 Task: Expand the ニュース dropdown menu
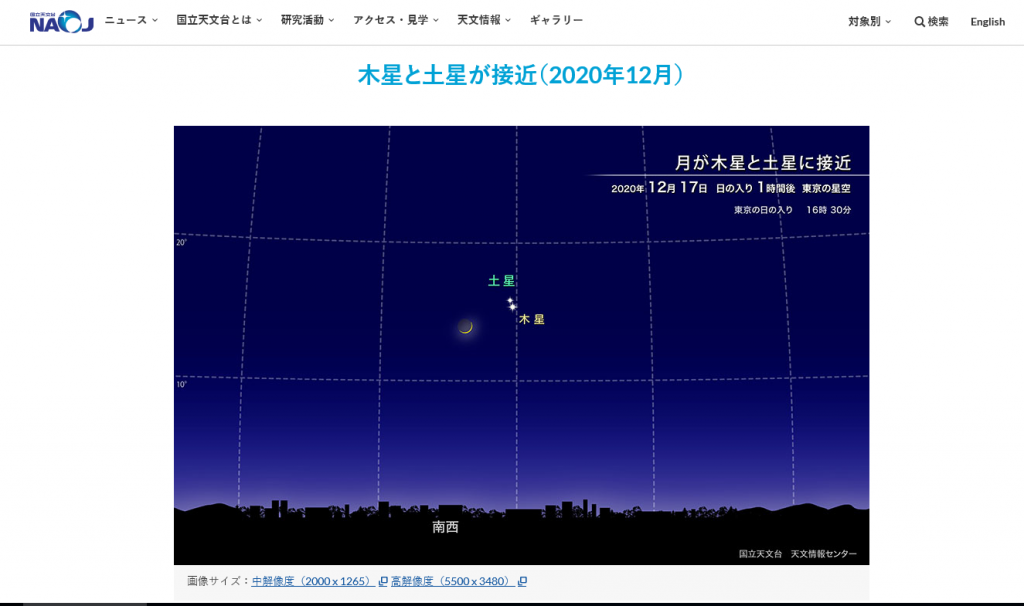[131, 20]
